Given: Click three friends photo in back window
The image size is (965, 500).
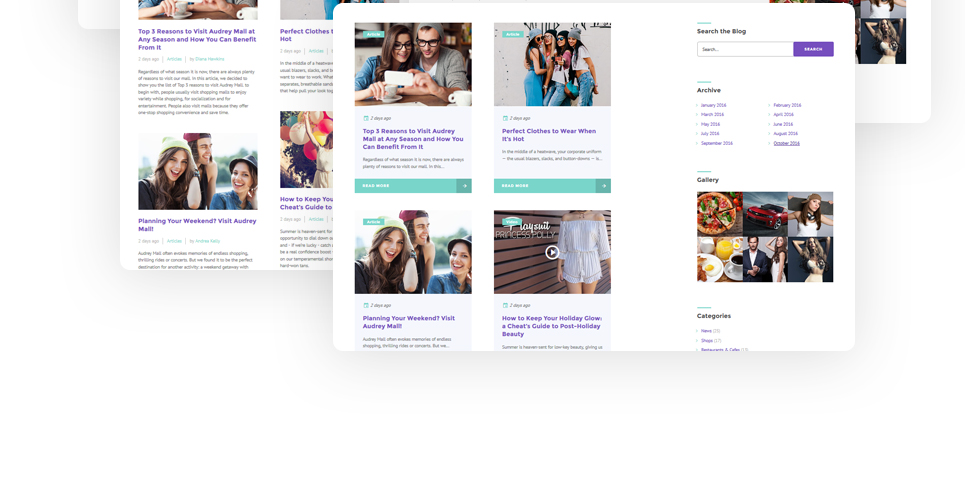Looking at the screenshot, I should (198, 171).
